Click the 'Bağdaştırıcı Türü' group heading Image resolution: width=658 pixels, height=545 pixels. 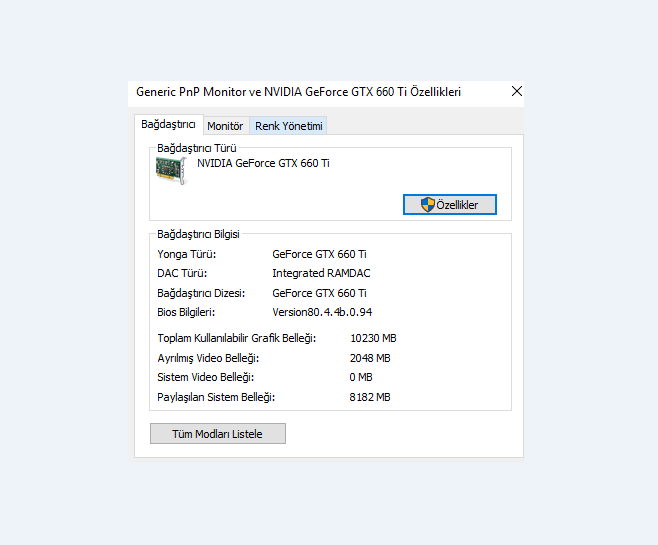[x=196, y=148]
